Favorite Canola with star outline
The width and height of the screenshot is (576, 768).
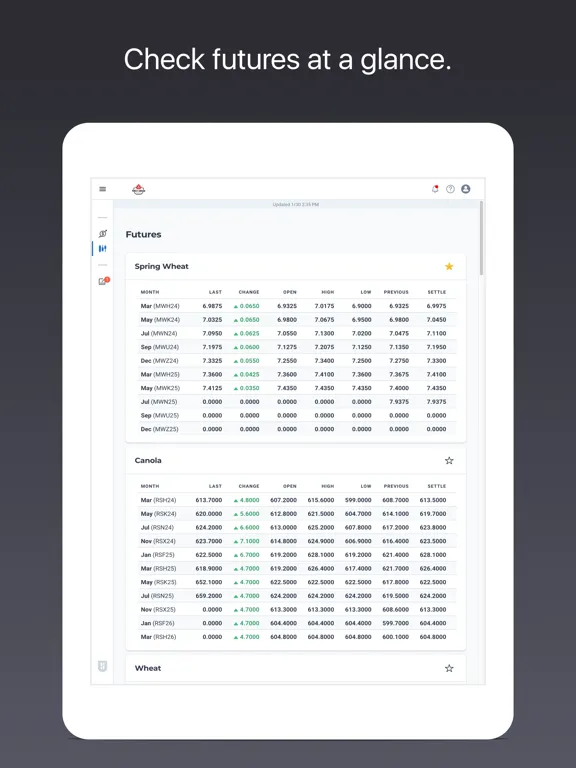pos(449,460)
